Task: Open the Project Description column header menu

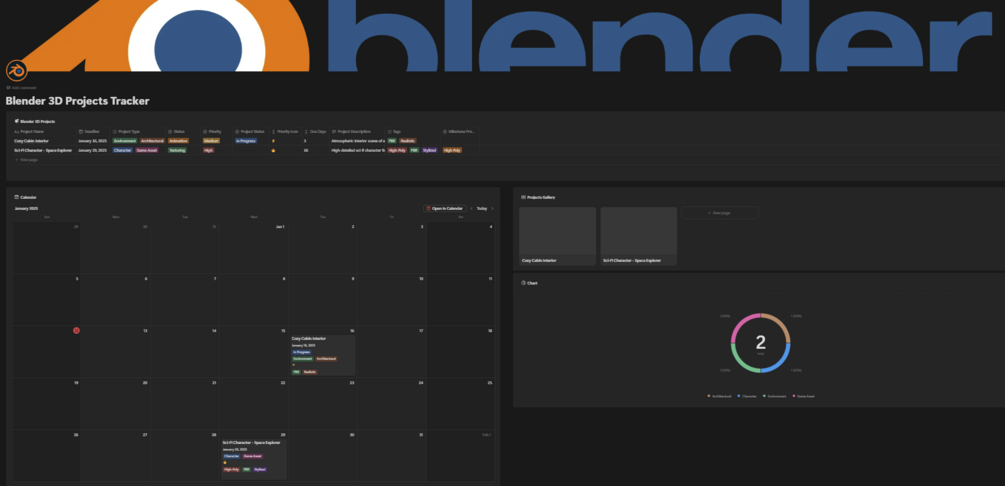Action: click(357, 131)
